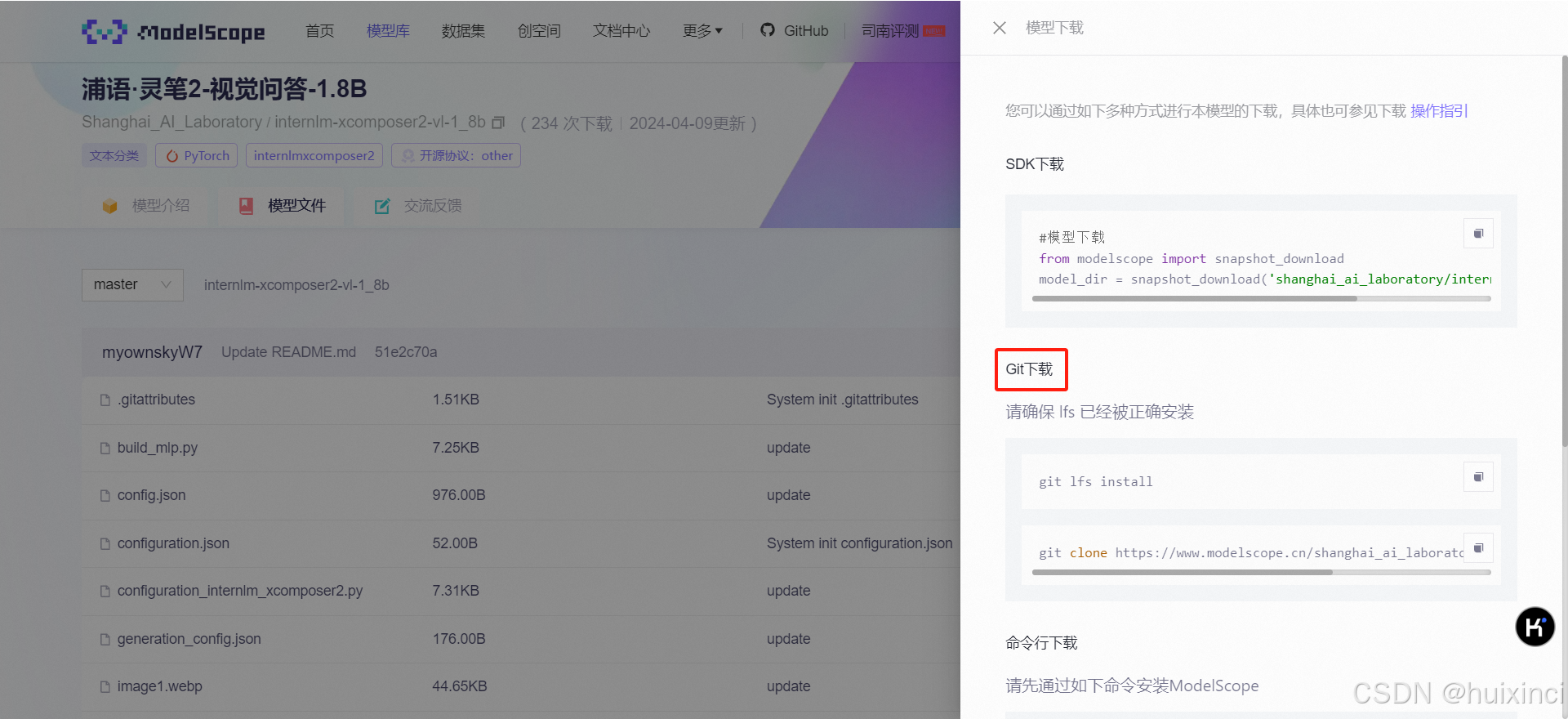This screenshot has height=719, width=1568.
Task: Open commit hash 51e2c70a
Action: tap(406, 352)
